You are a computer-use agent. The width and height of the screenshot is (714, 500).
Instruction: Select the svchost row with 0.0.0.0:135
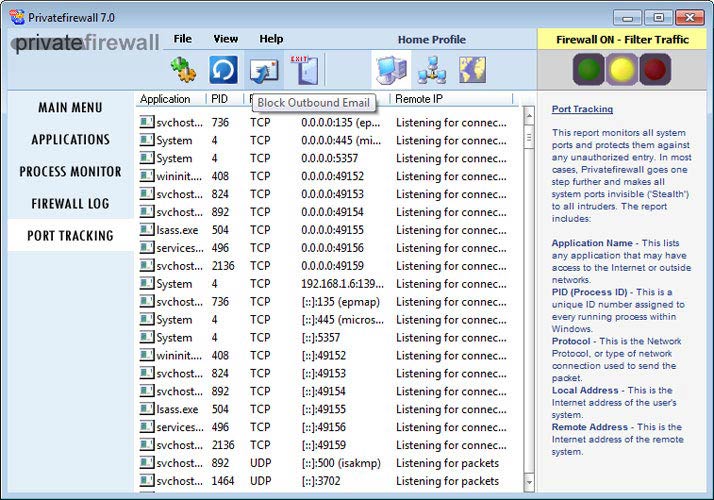point(328,122)
